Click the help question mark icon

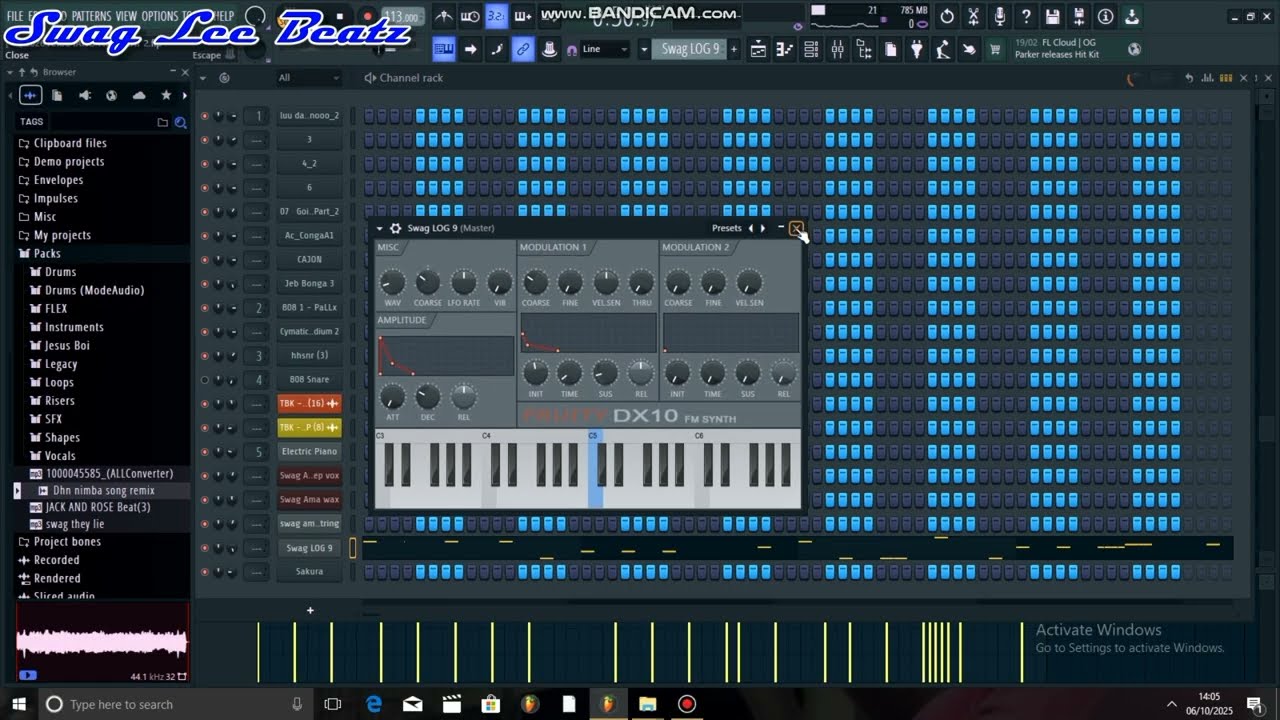[x=1026, y=17]
